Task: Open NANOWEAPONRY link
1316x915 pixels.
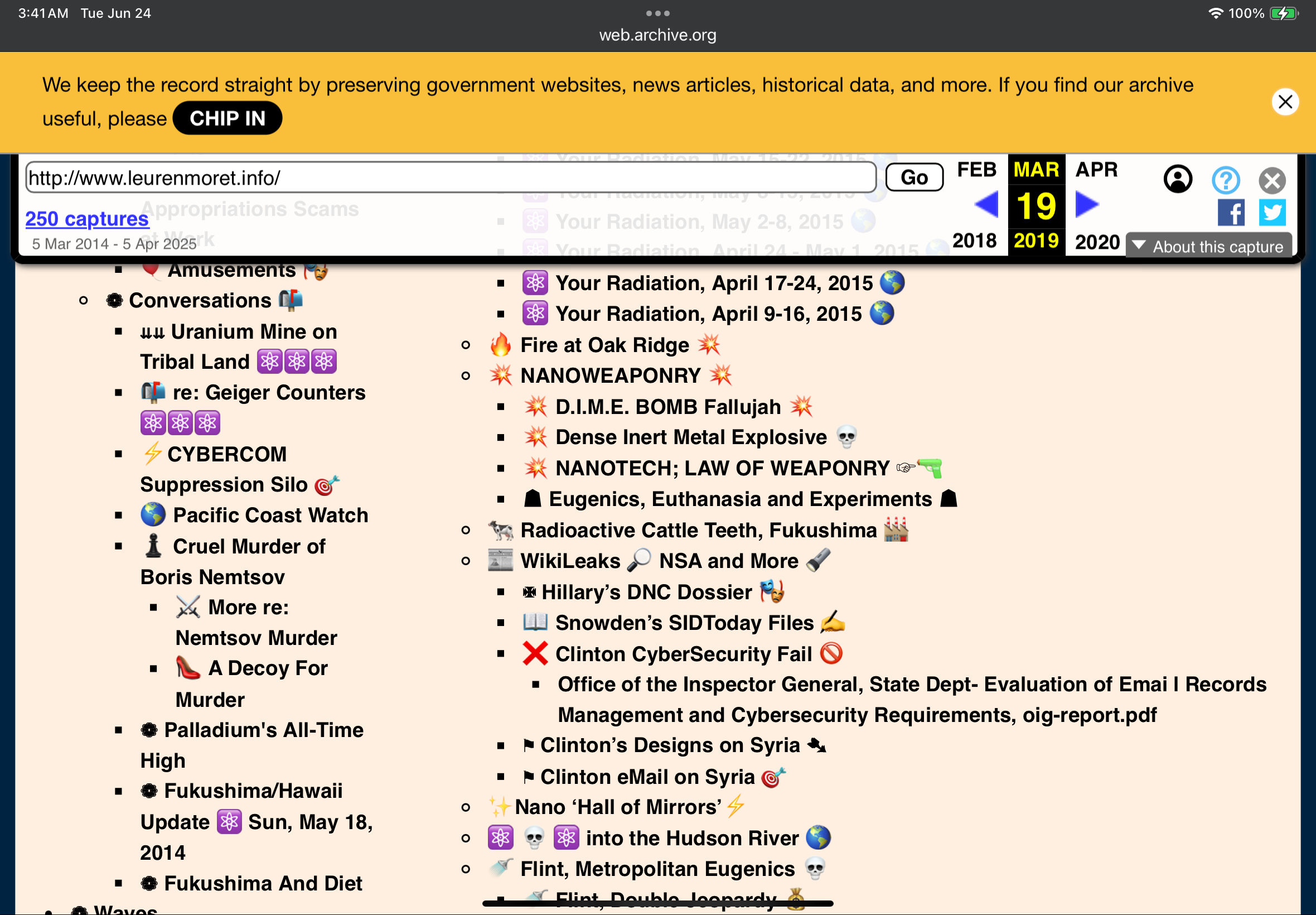Action: [610, 375]
